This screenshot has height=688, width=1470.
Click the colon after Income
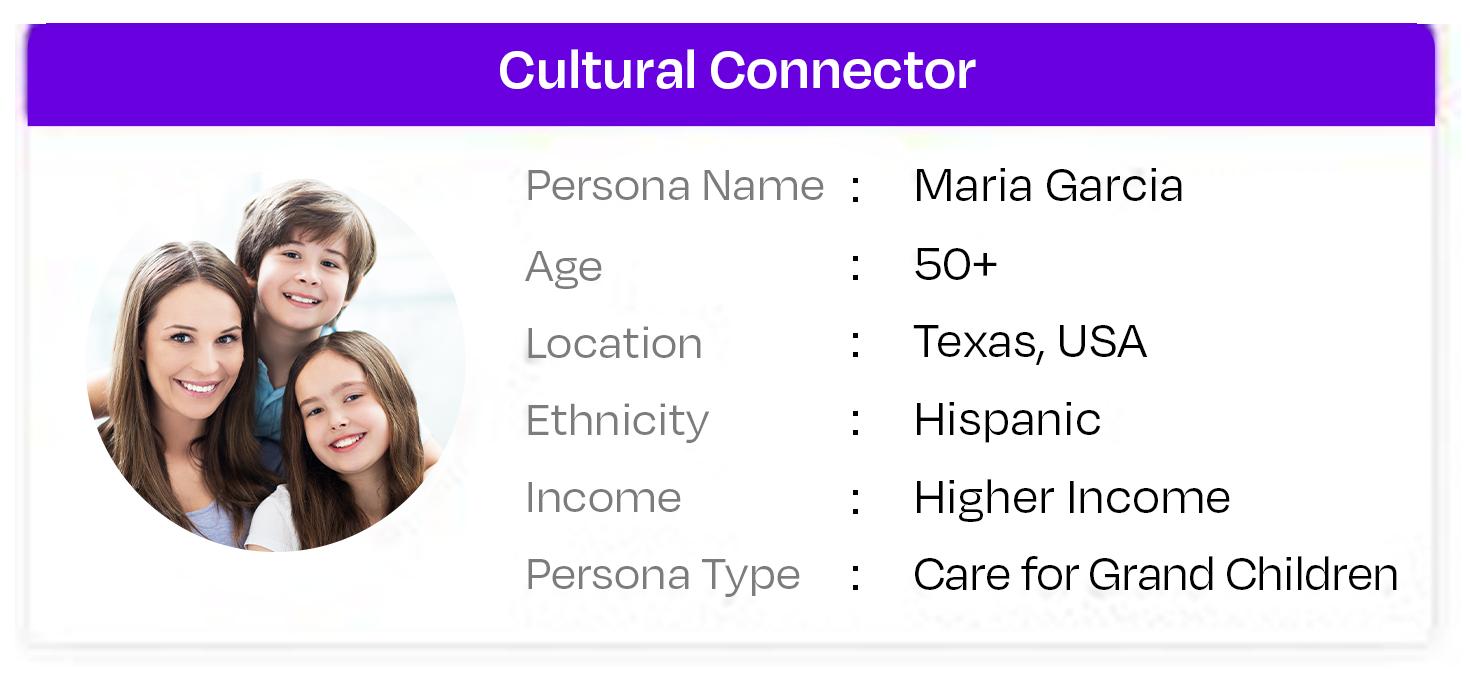856,499
